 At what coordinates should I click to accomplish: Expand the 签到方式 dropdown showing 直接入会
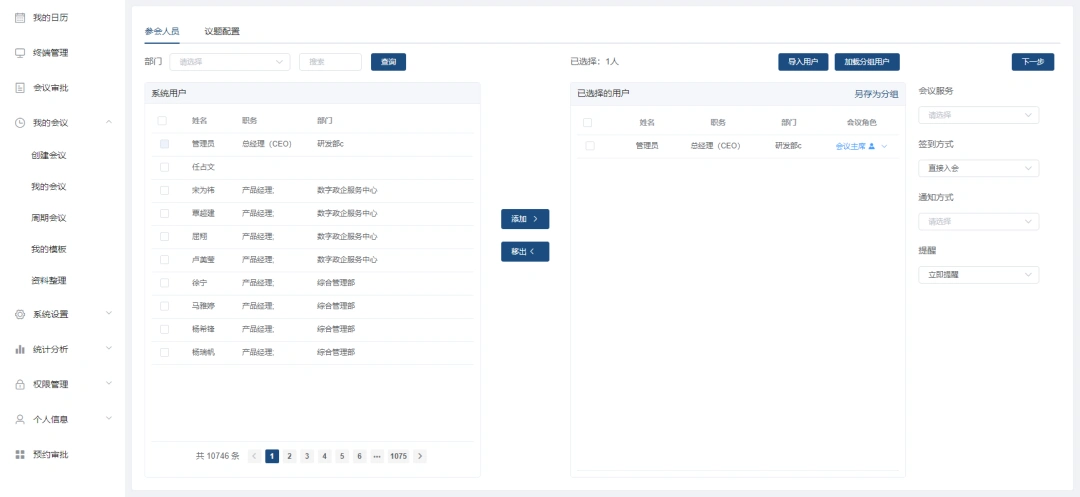click(x=978, y=168)
